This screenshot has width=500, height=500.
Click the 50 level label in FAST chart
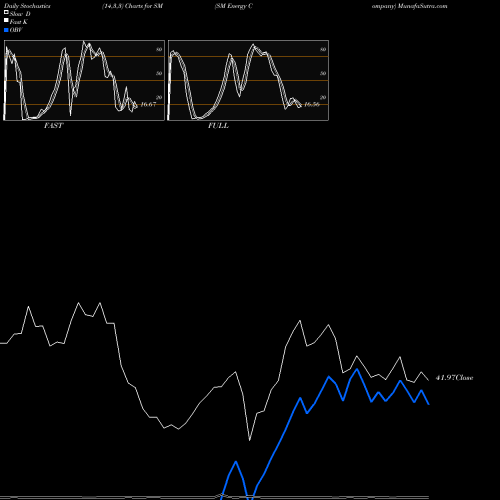coord(159,73)
